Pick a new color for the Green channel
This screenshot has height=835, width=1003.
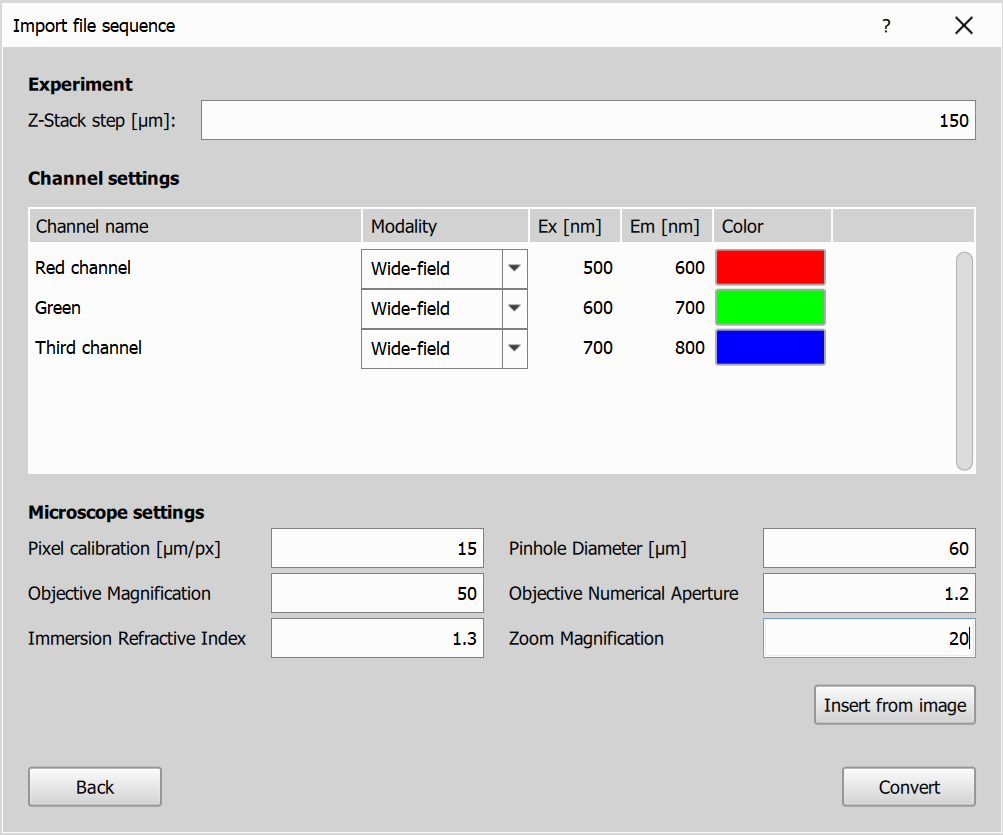pyautogui.click(x=770, y=307)
